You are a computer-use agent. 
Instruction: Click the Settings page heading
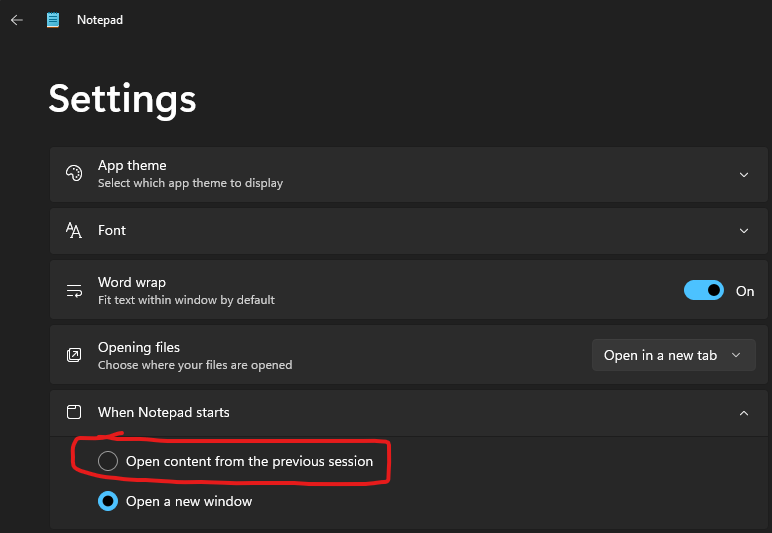122,99
